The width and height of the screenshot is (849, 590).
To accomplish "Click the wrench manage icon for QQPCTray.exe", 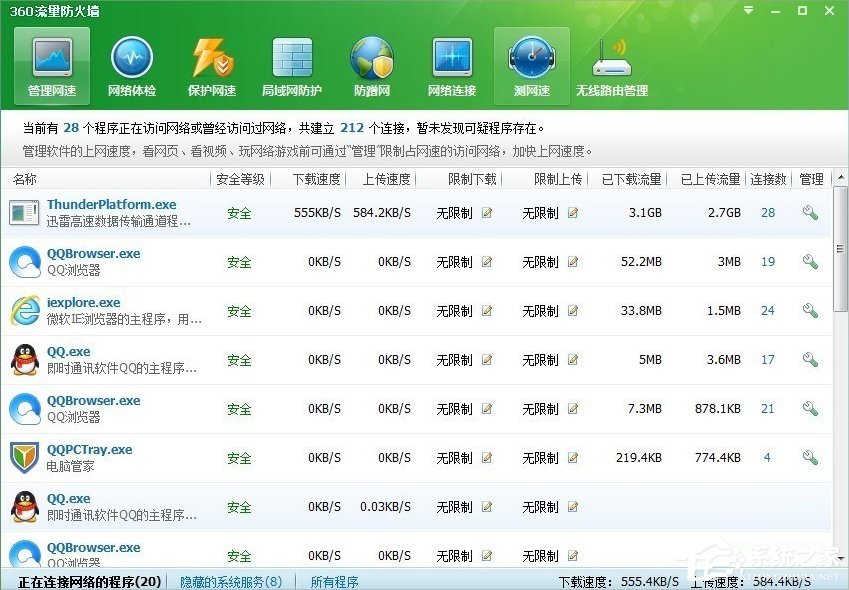I will tap(810, 458).
